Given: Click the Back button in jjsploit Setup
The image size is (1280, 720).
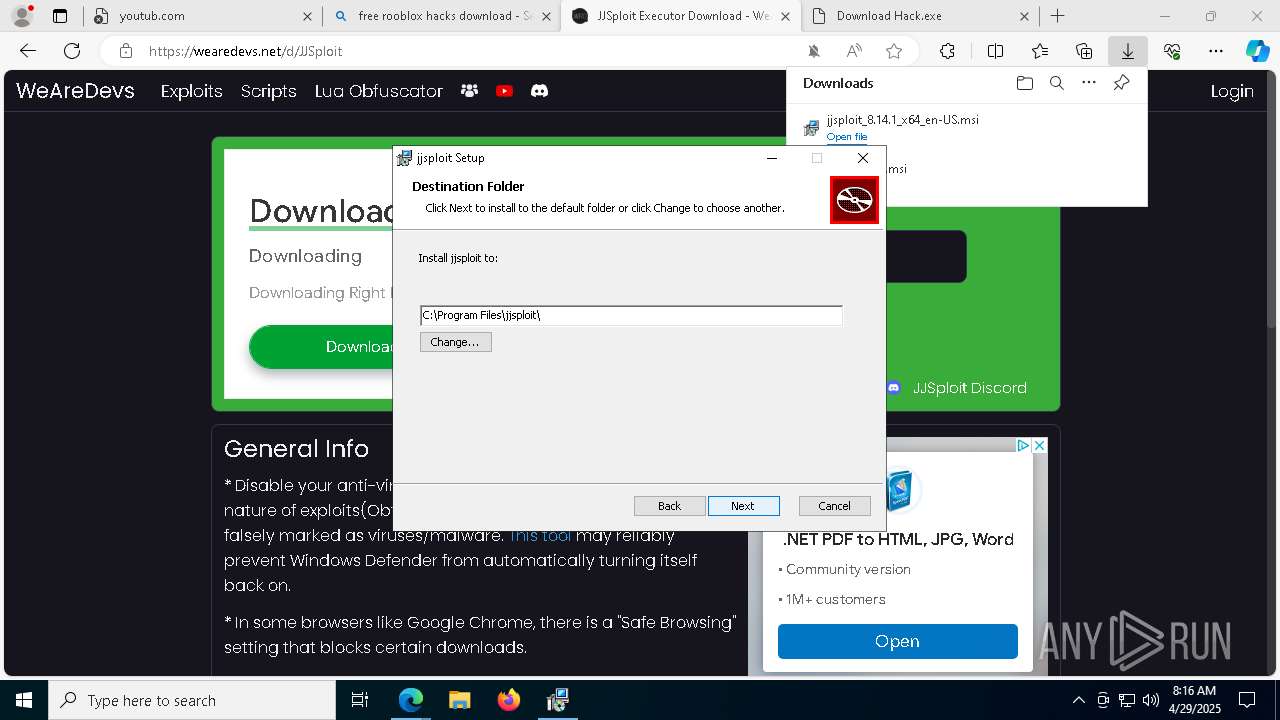Looking at the screenshot, I should 669,506.
